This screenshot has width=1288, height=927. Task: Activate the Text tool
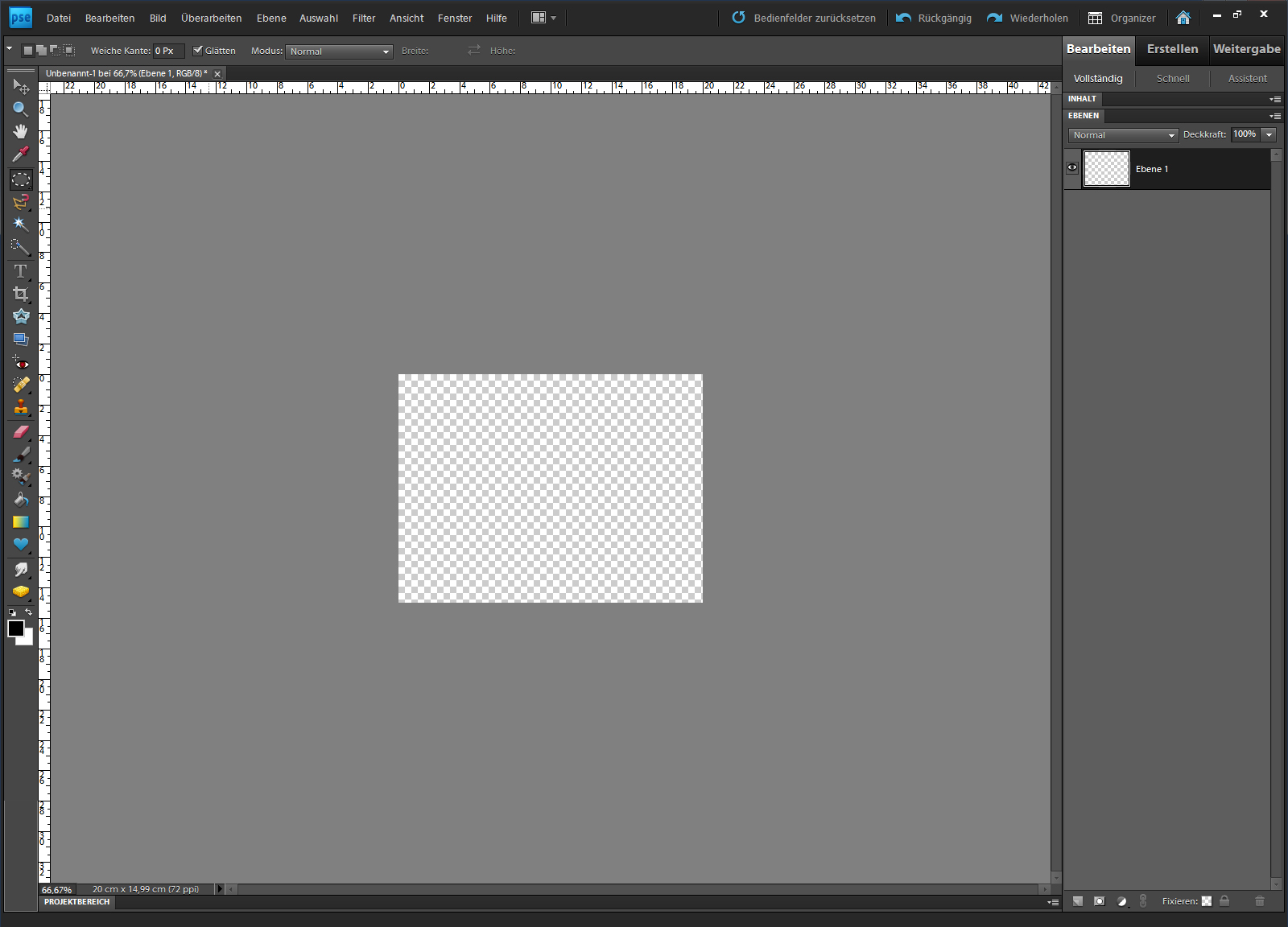point(21,272)
